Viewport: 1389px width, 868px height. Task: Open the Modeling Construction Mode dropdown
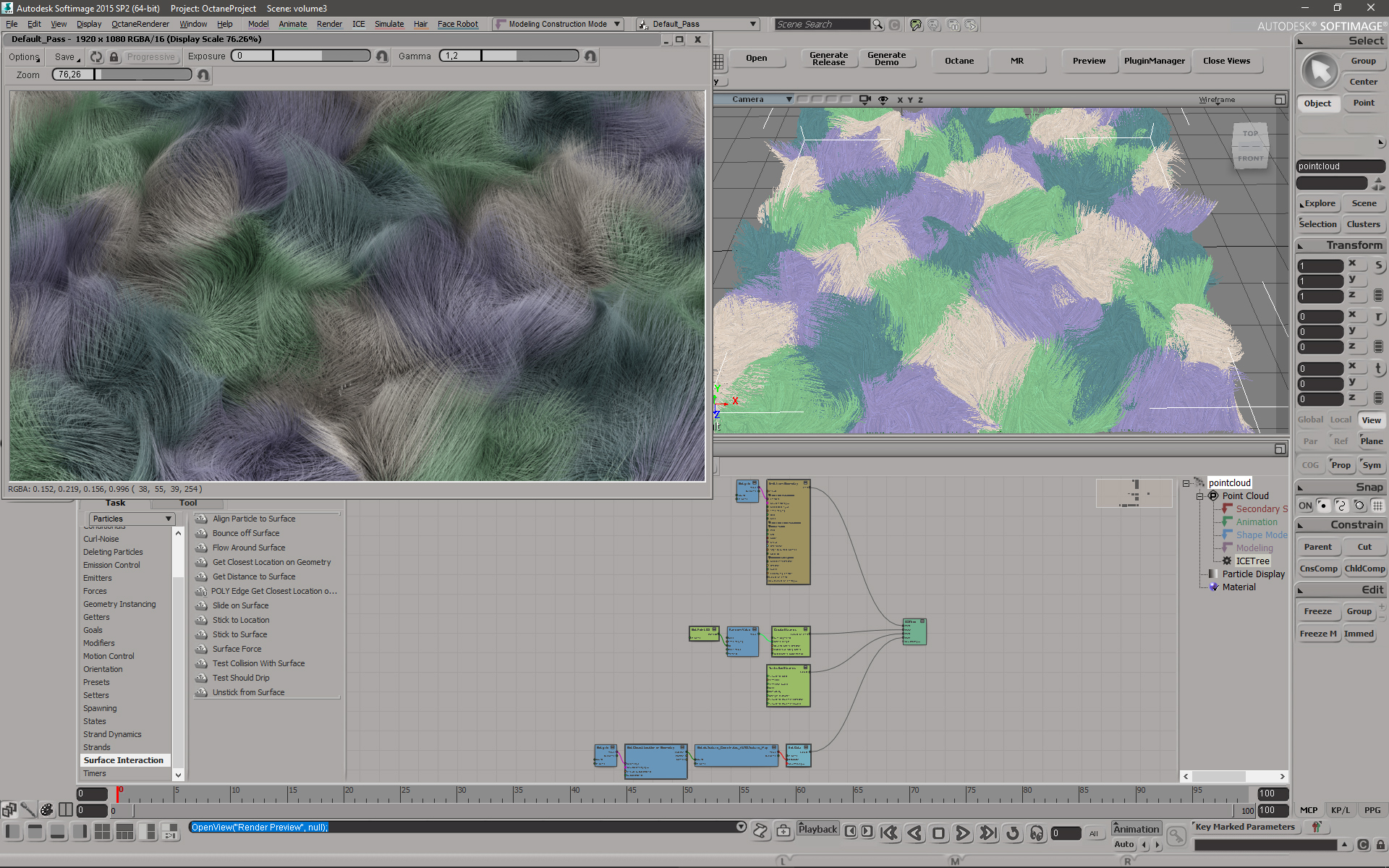tap(558, 24)
